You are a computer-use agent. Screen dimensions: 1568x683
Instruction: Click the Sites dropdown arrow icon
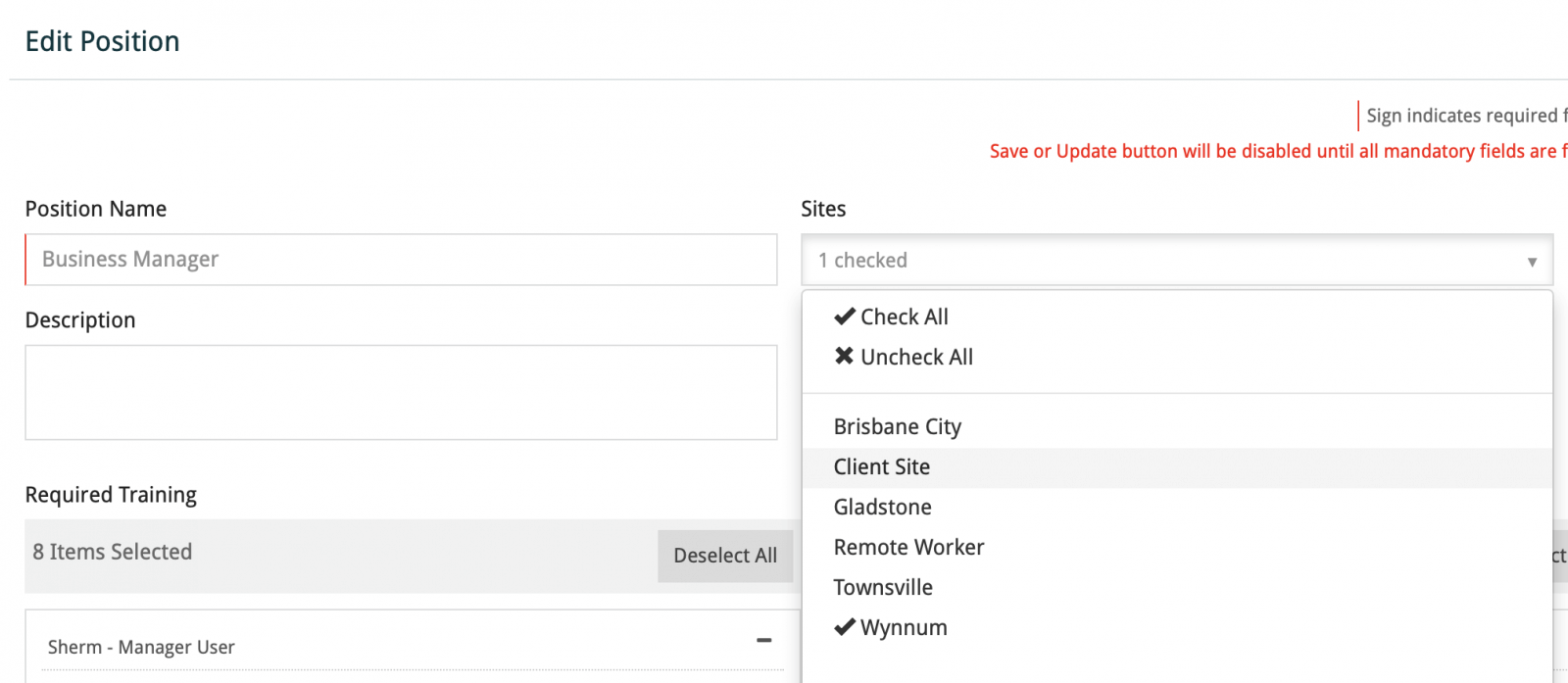point(1532,262)
